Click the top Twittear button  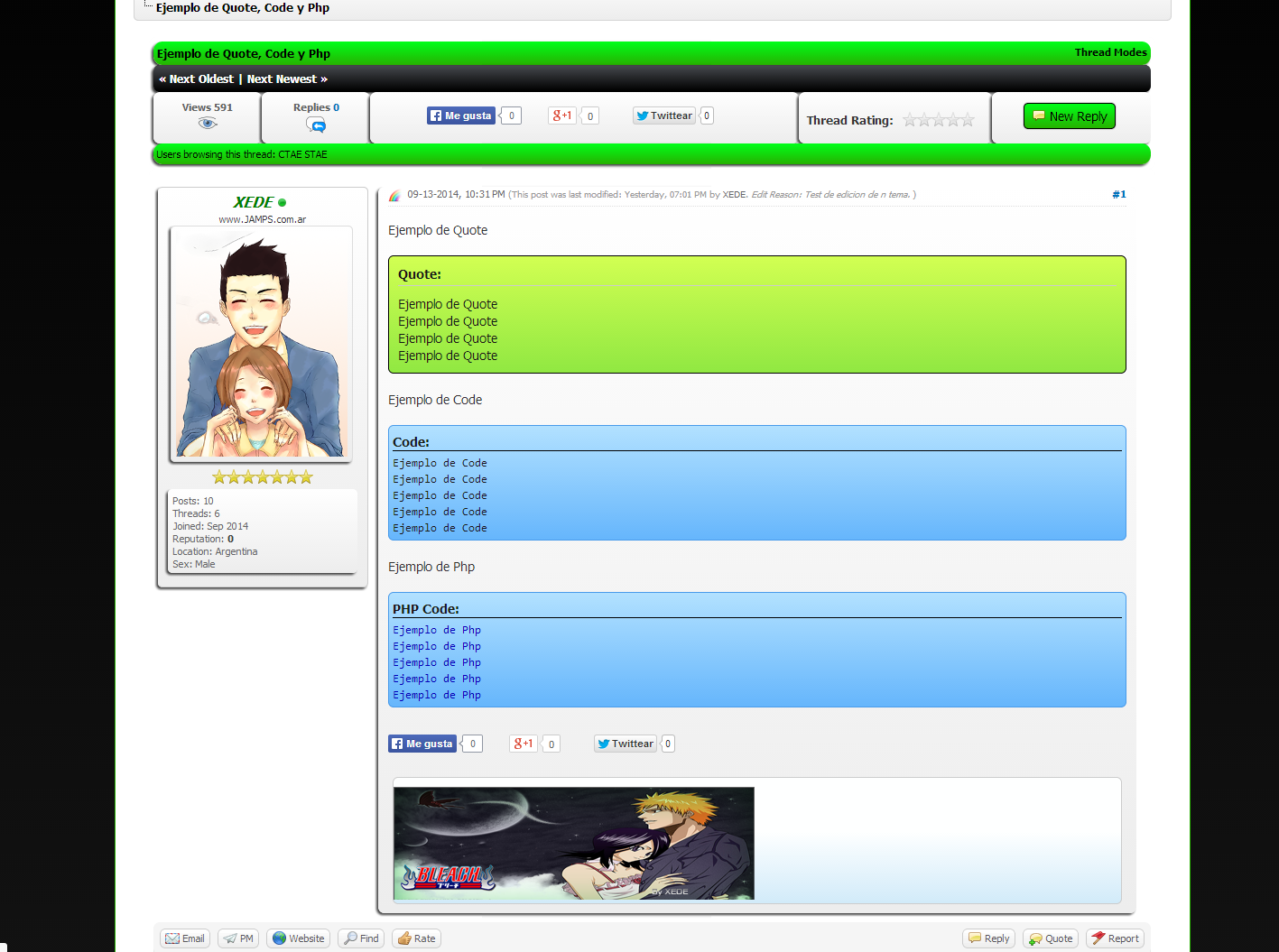[663, 116]
